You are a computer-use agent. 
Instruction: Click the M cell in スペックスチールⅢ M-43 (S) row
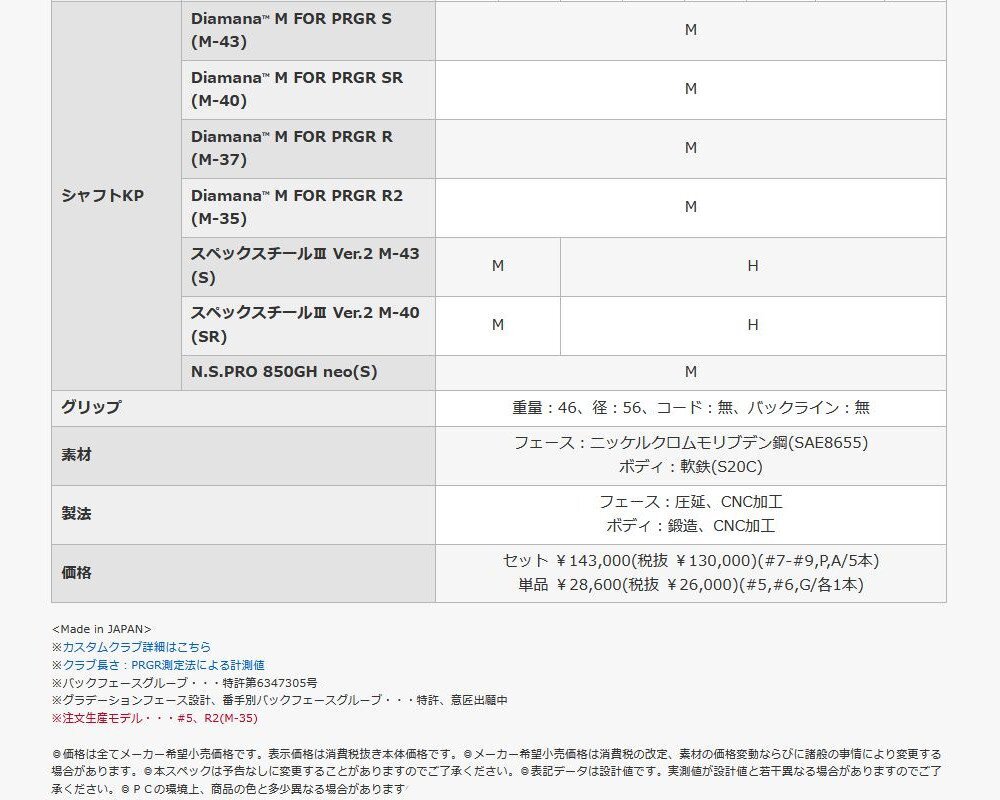[498, 266]
